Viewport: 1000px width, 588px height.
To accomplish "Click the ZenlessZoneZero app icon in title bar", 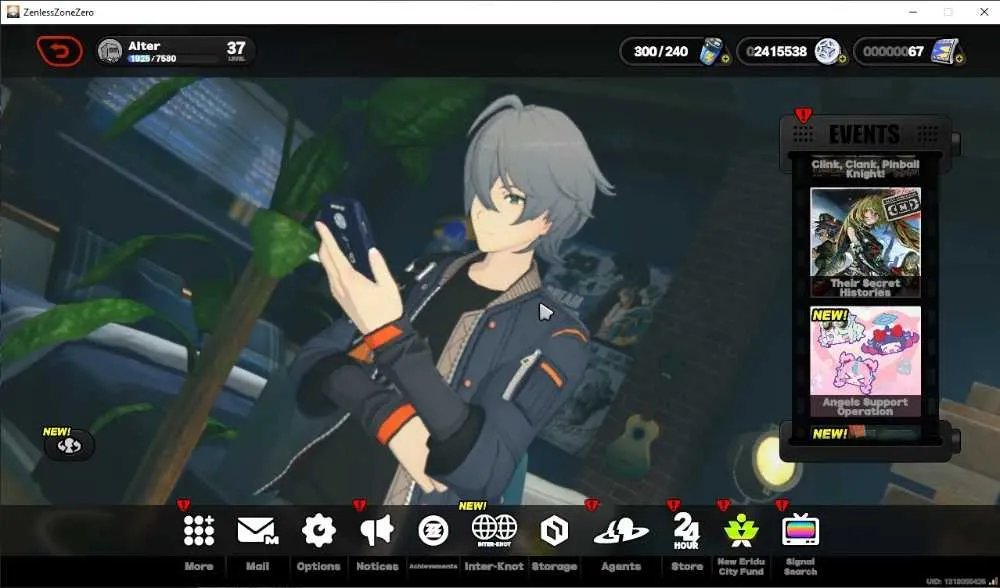I will tap(13, 11).
